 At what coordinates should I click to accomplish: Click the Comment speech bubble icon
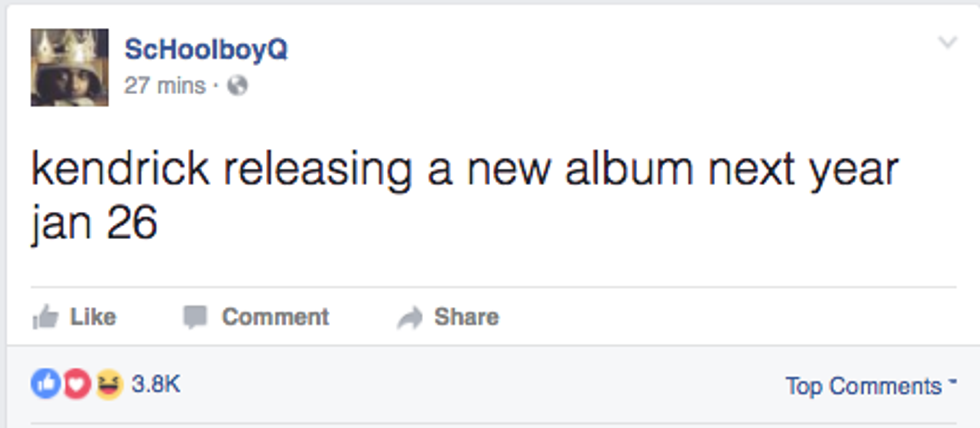194,318
